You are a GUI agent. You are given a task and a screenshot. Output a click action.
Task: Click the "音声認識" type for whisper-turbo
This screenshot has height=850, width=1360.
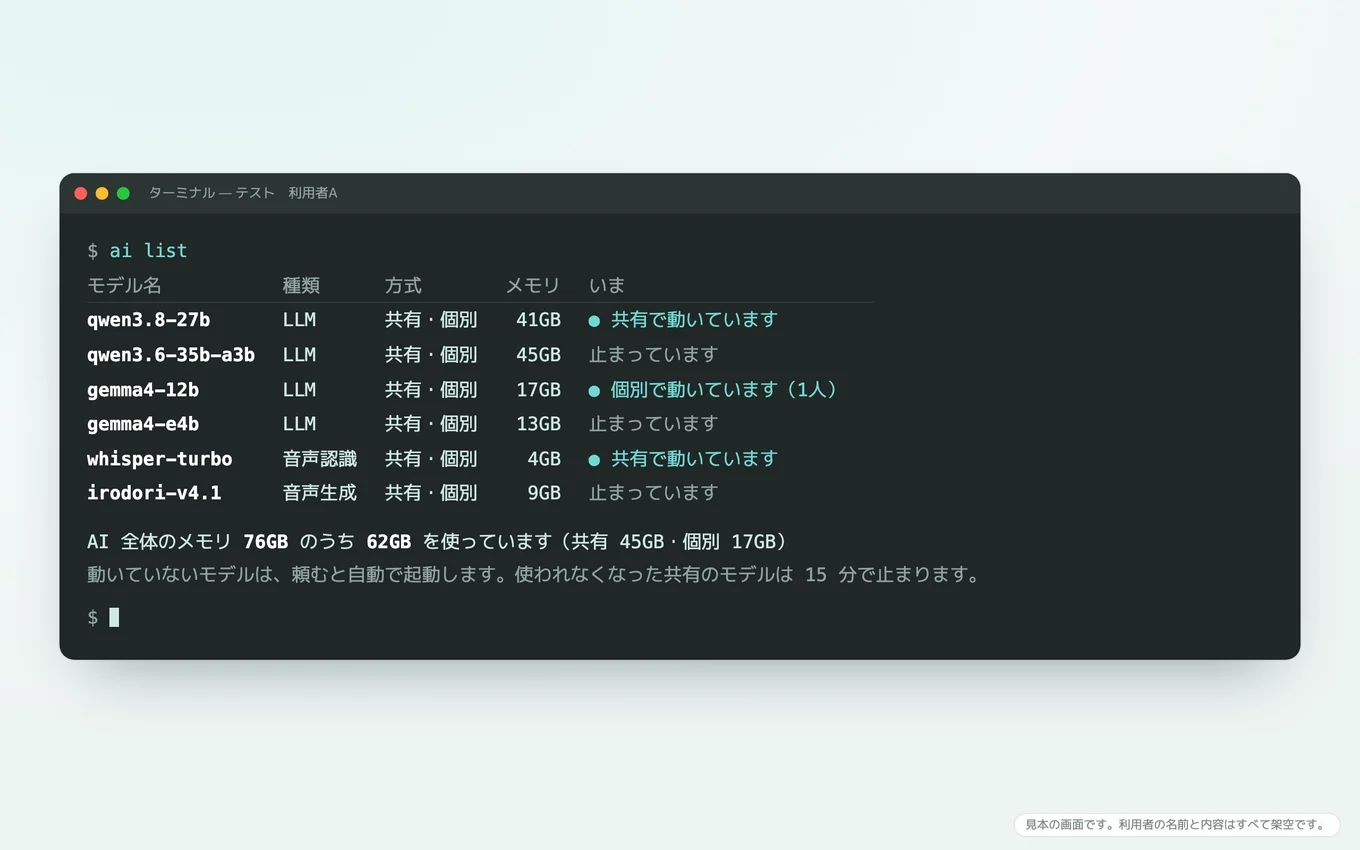tap(320, 459)
